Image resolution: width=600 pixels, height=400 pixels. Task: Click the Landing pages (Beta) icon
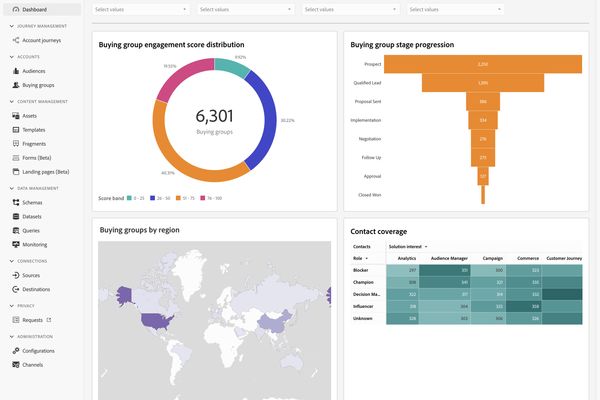tap(16, 171)
